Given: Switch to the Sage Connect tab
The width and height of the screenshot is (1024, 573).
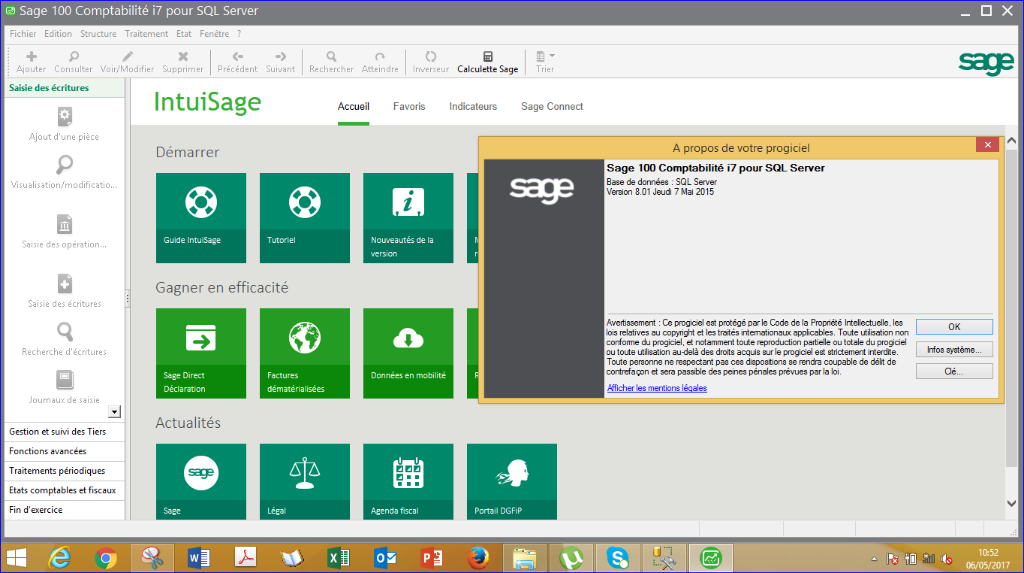Looking at the screenshot, I should point(552,106).
